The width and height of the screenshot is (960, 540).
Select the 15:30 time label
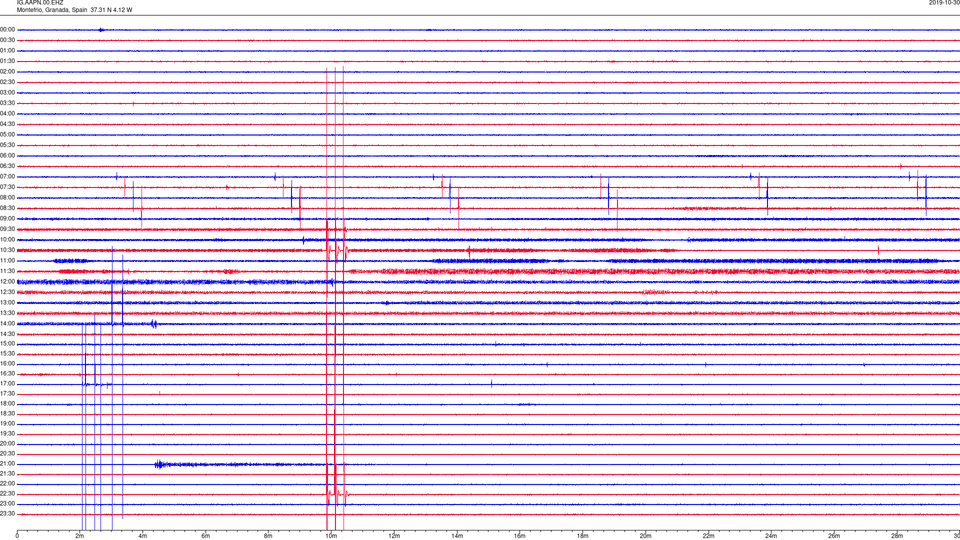point(7,354)
